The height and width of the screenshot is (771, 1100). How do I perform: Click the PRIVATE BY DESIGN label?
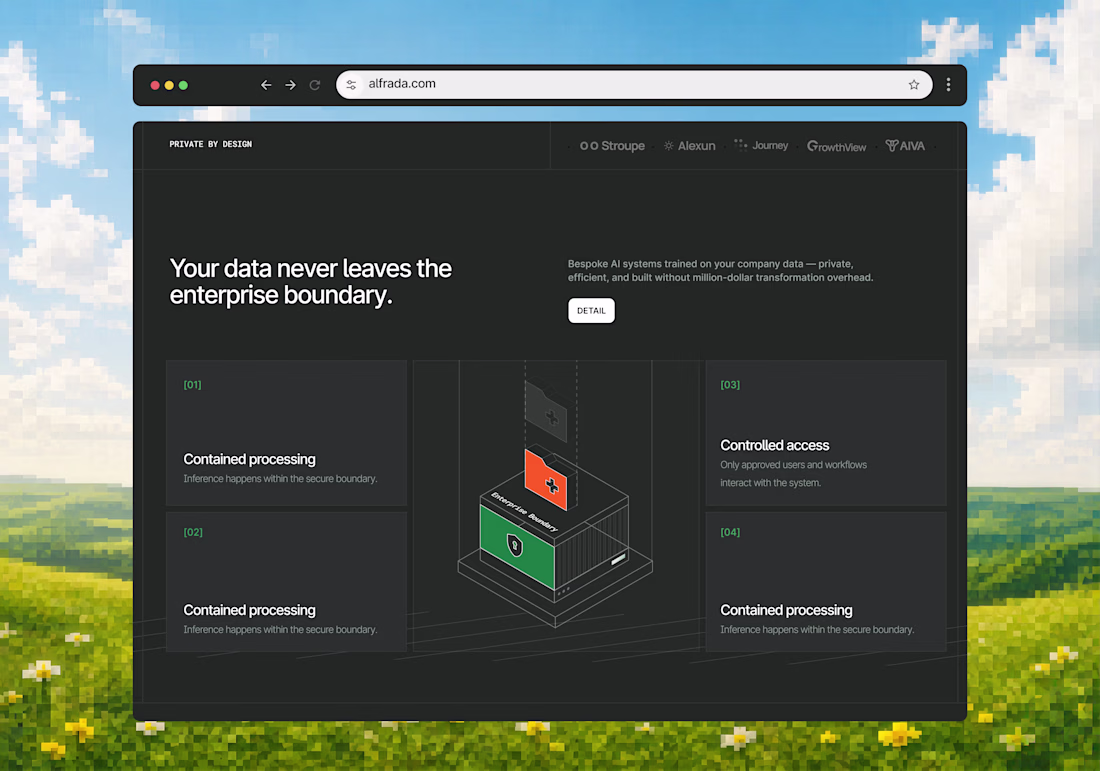[x=210, y=145]
